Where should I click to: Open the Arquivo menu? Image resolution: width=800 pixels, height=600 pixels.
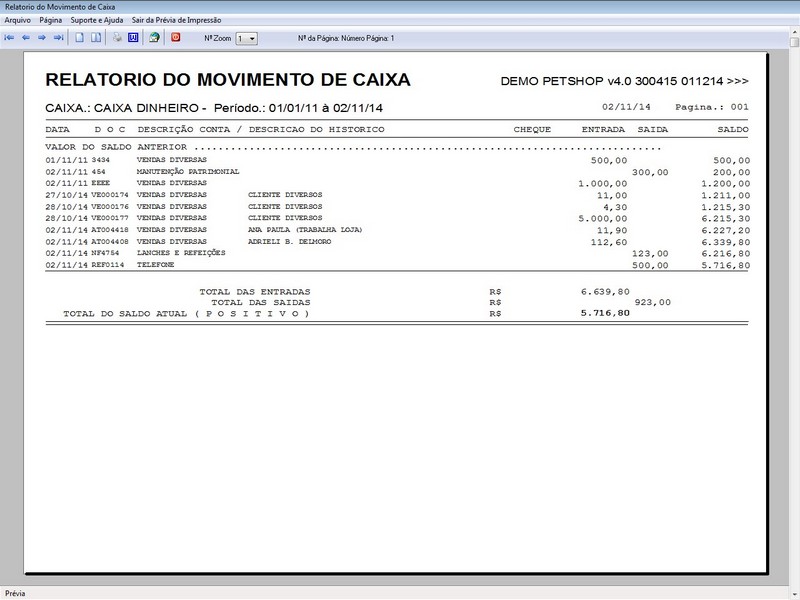19,17
